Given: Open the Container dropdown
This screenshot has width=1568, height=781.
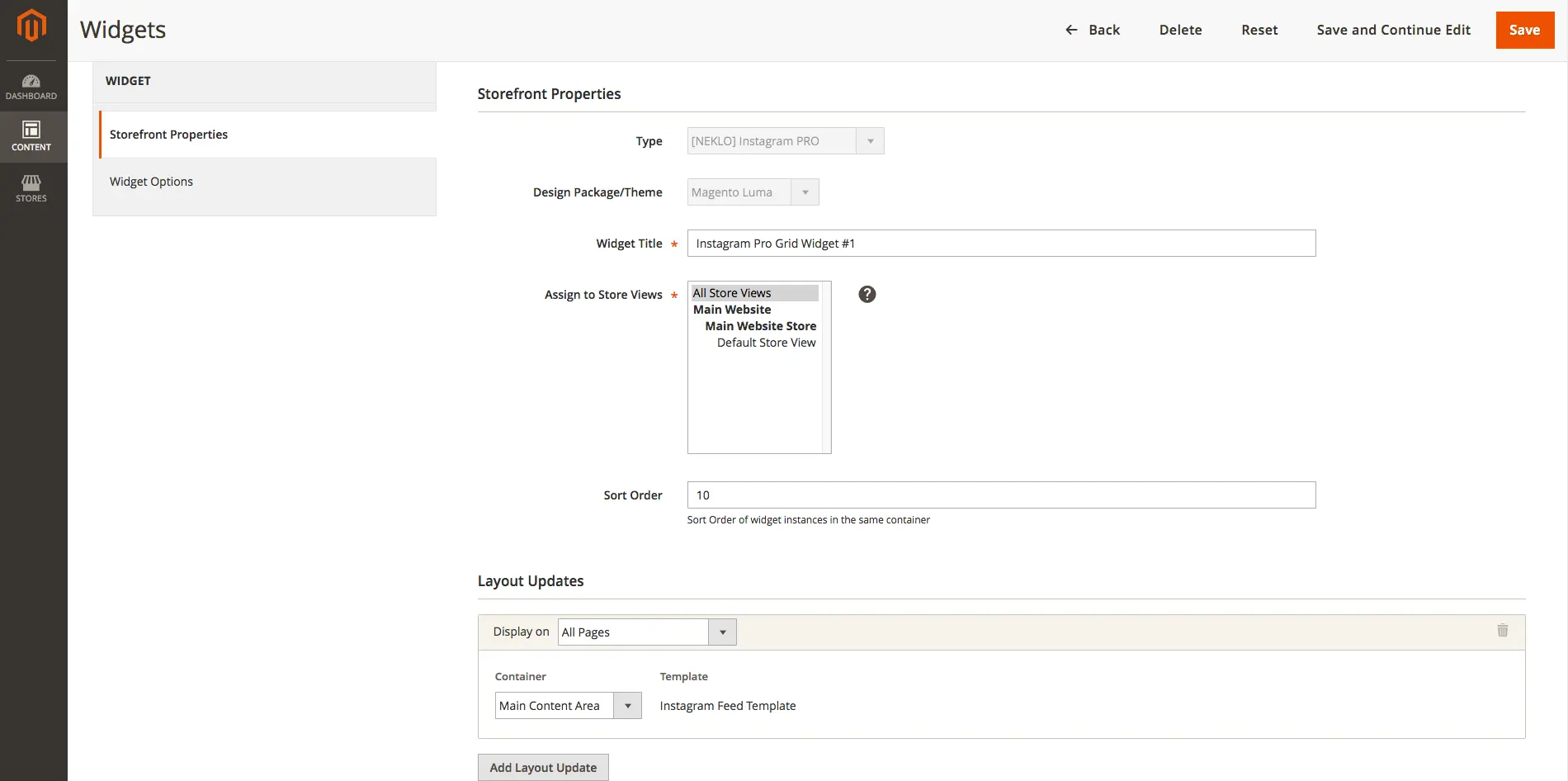Looking at the screenshot, I should coord(568,706).
